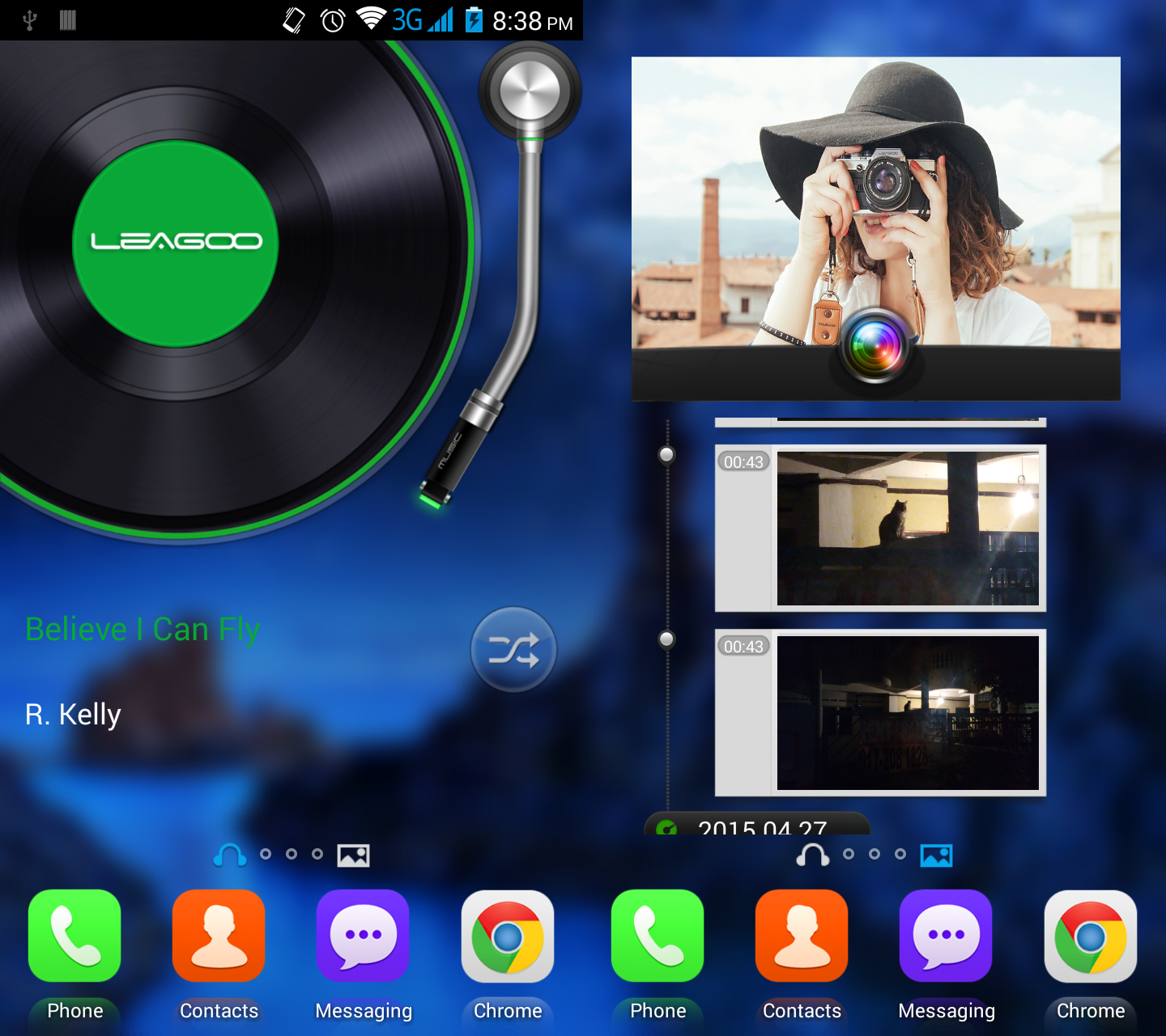
Task: Launch Chrome in right screen dock
Action: pos(1091,936)
